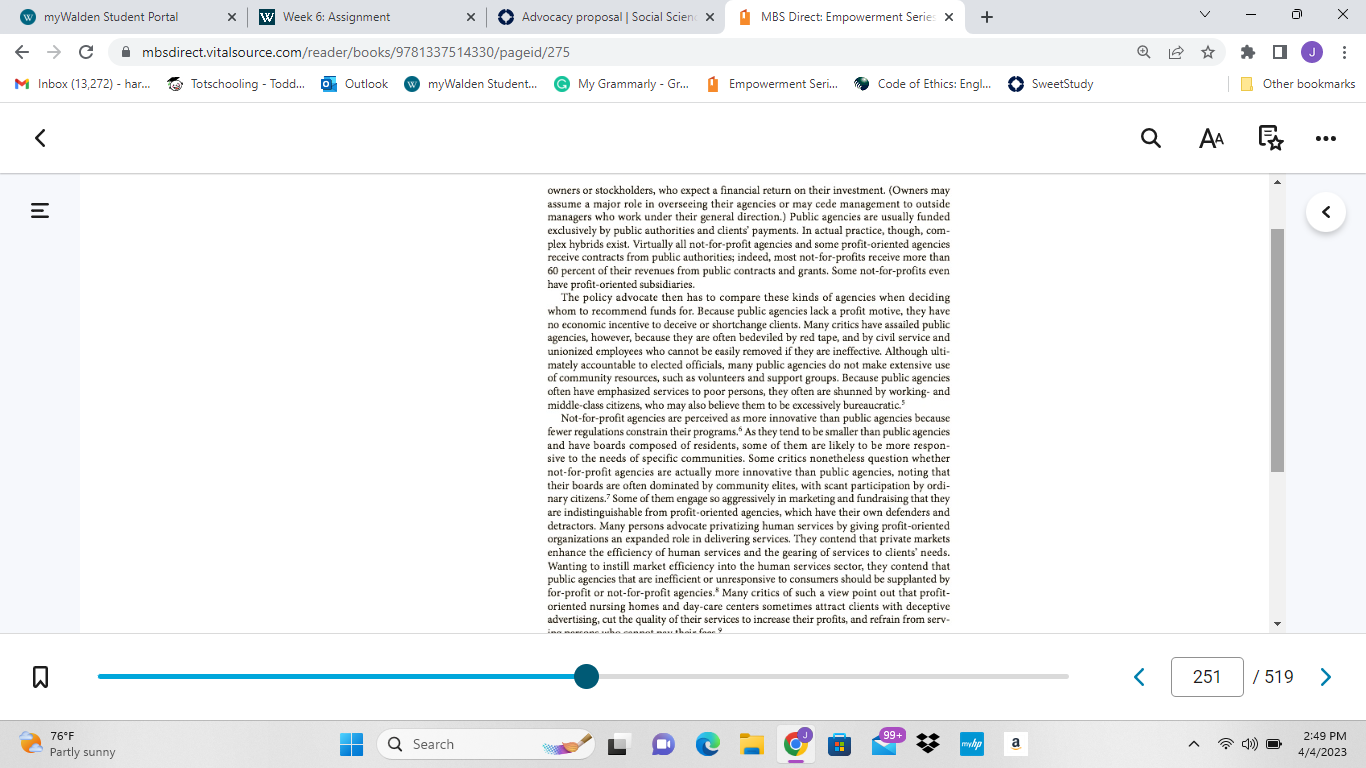The width and height of the screenshot is (1366, 768).
Task: Open the Wi-Fi network tray icon
Action: click(1226, 744)
